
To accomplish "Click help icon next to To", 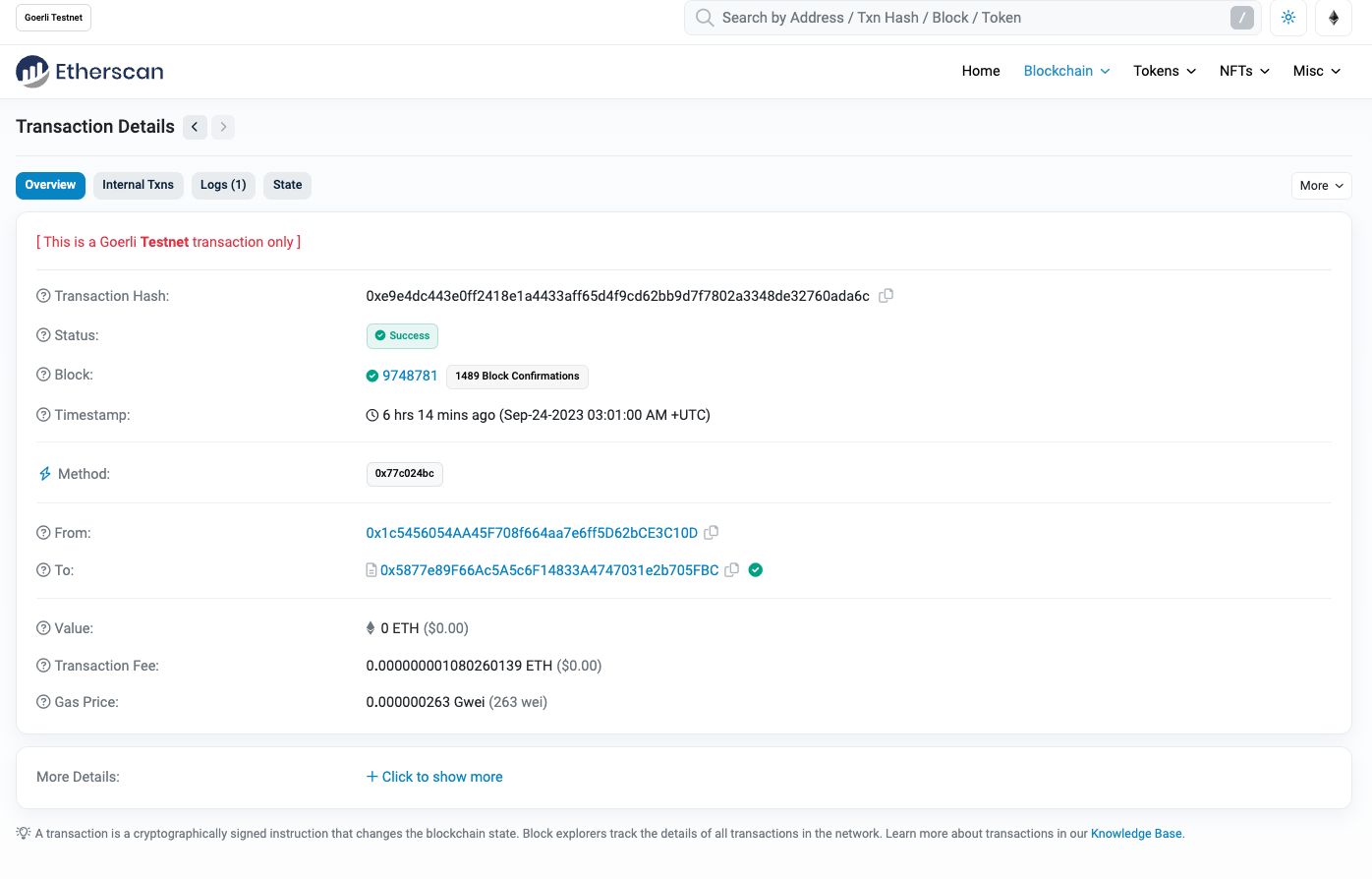I will point(43,570).
